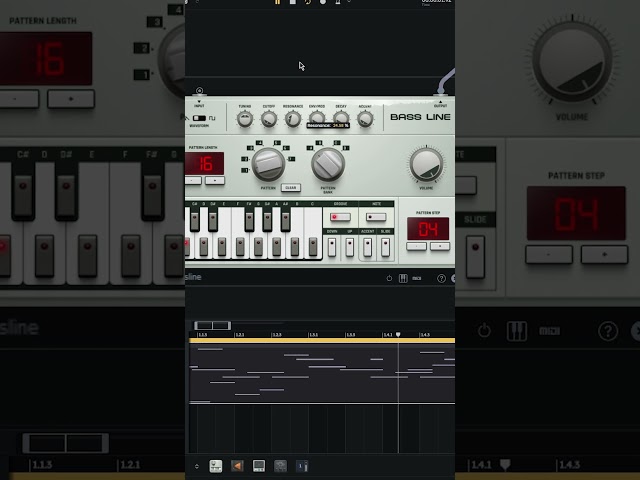Click the Decay knob
Image resolution: width=640 pixels, height=480 pixels.
[x=341, y=117]
